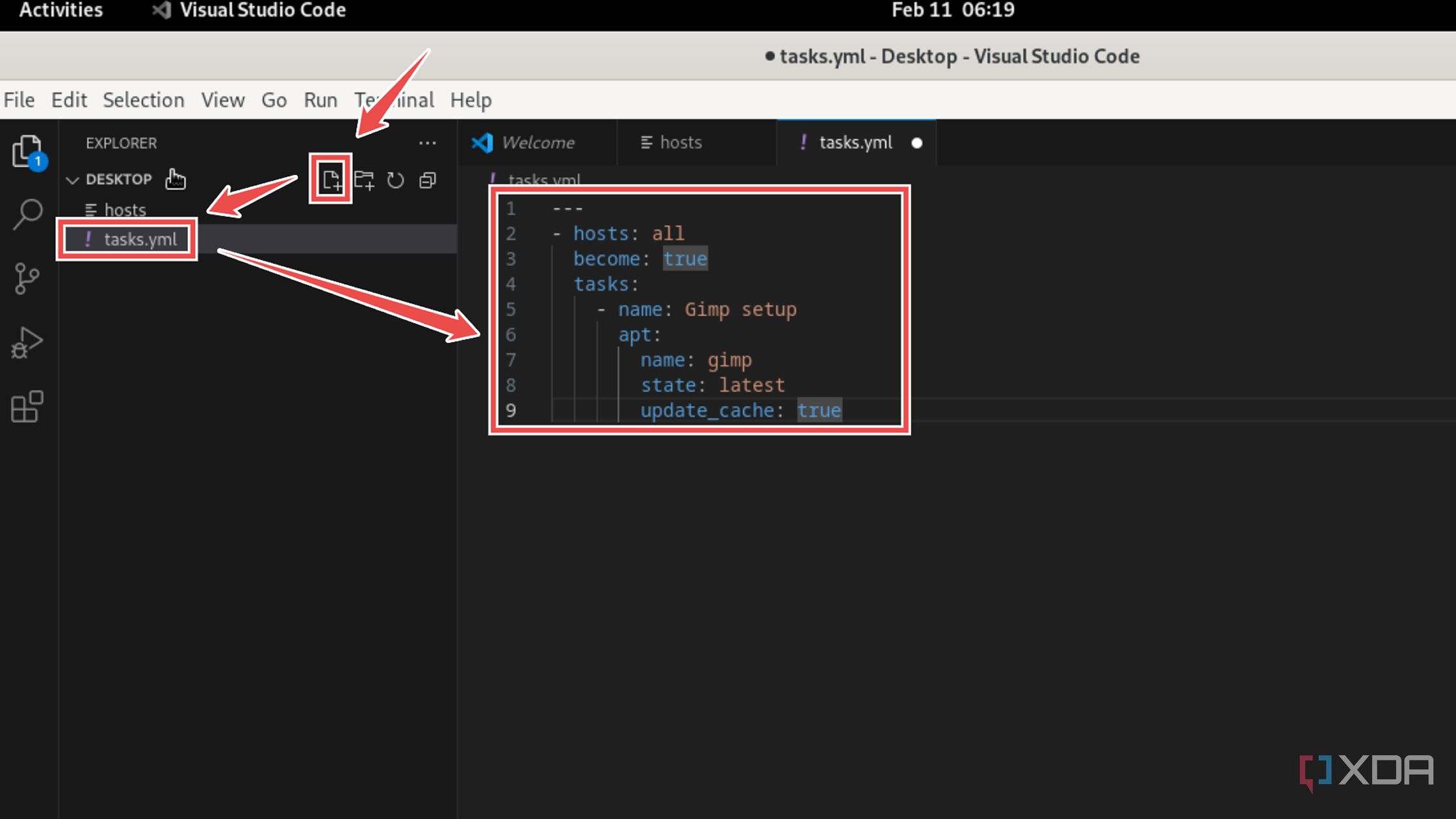1456x819 pixels.
Task: Open the hosts file from the Explorer
Action: [125, 209]
